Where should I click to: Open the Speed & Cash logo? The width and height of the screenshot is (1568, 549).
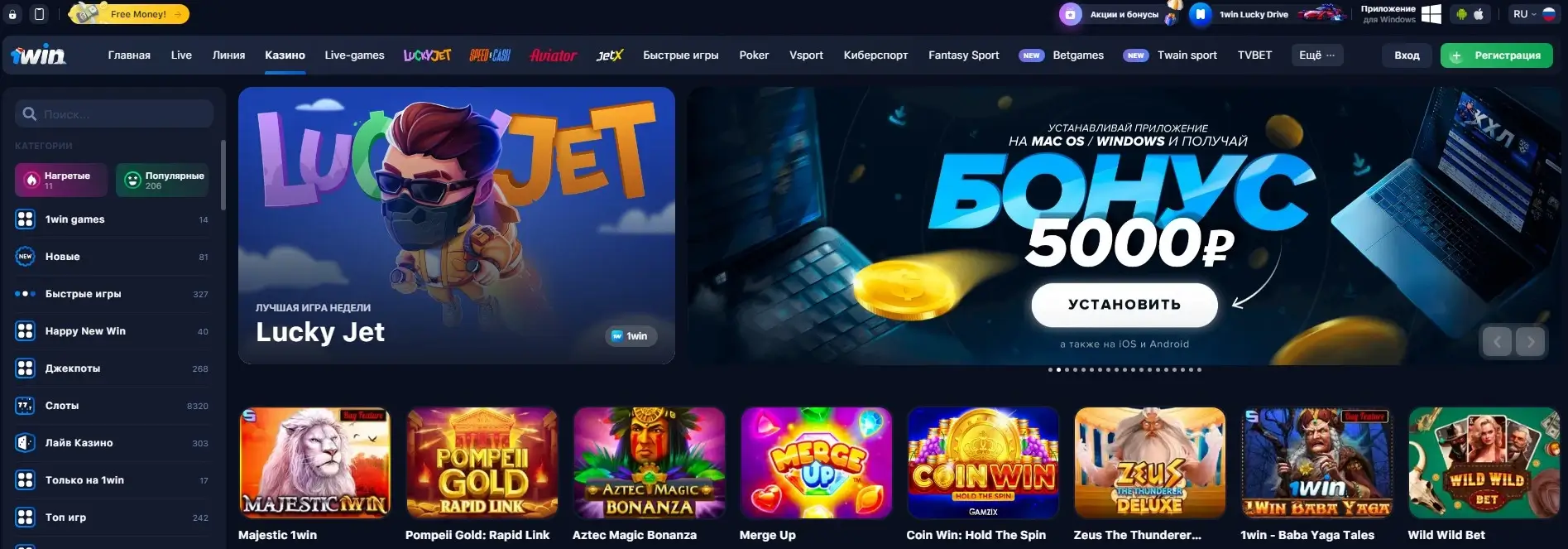coord(490,55)
